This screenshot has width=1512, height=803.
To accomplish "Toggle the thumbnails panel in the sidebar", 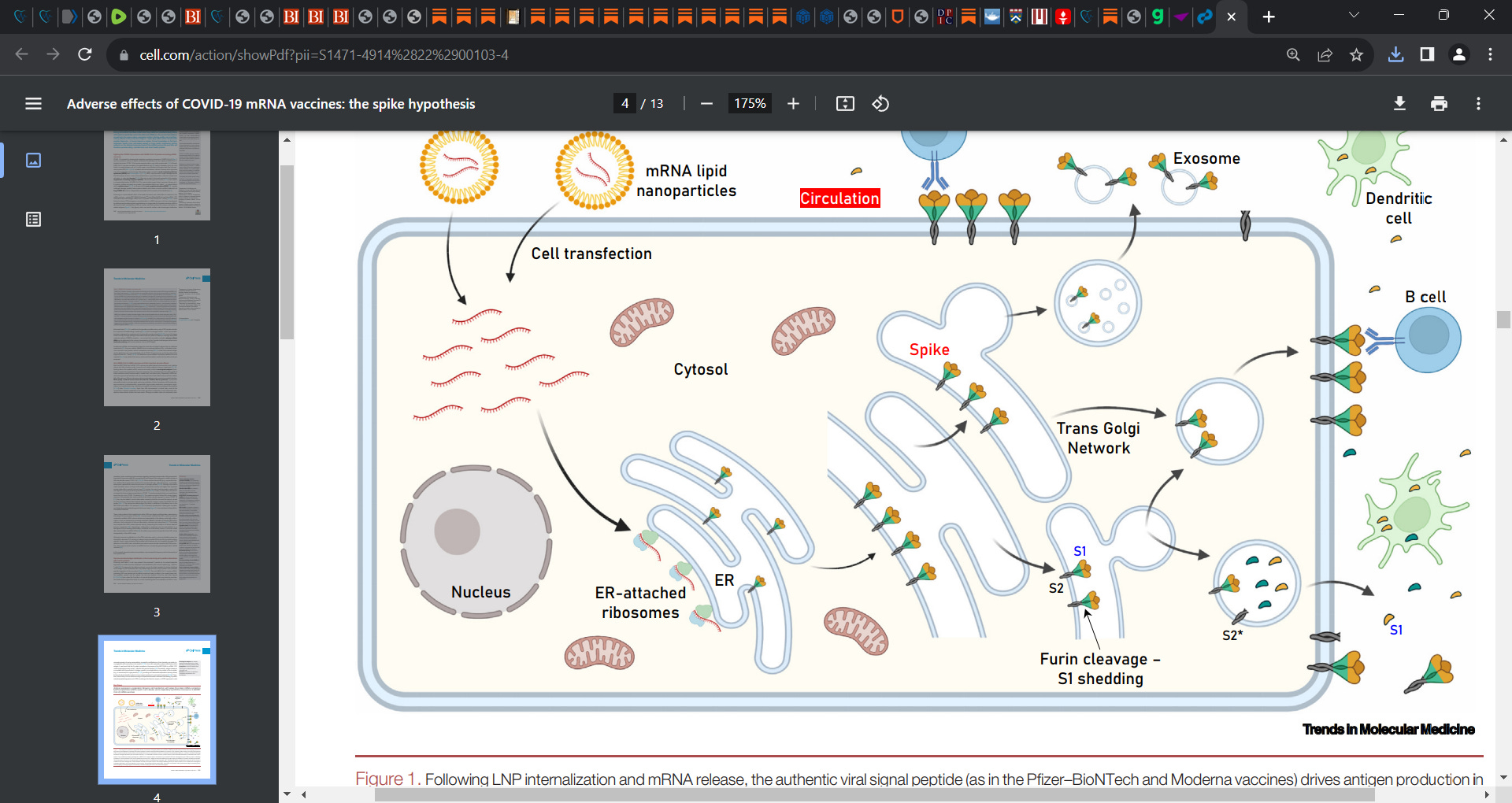I will (x=33, y=160).
